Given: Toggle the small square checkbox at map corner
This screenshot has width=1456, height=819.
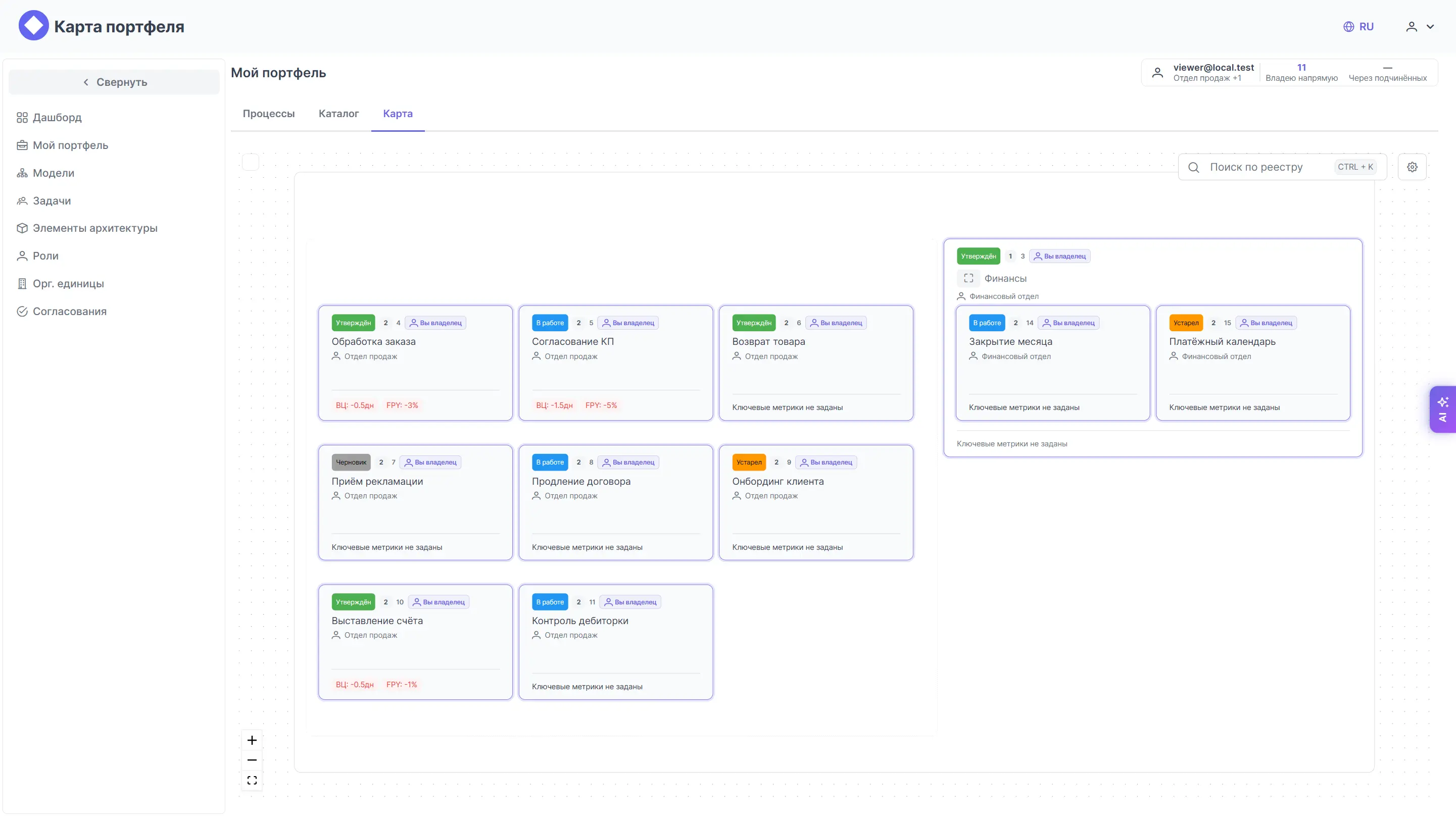Looking at the screenshot, I should click(x=251, y=162).
